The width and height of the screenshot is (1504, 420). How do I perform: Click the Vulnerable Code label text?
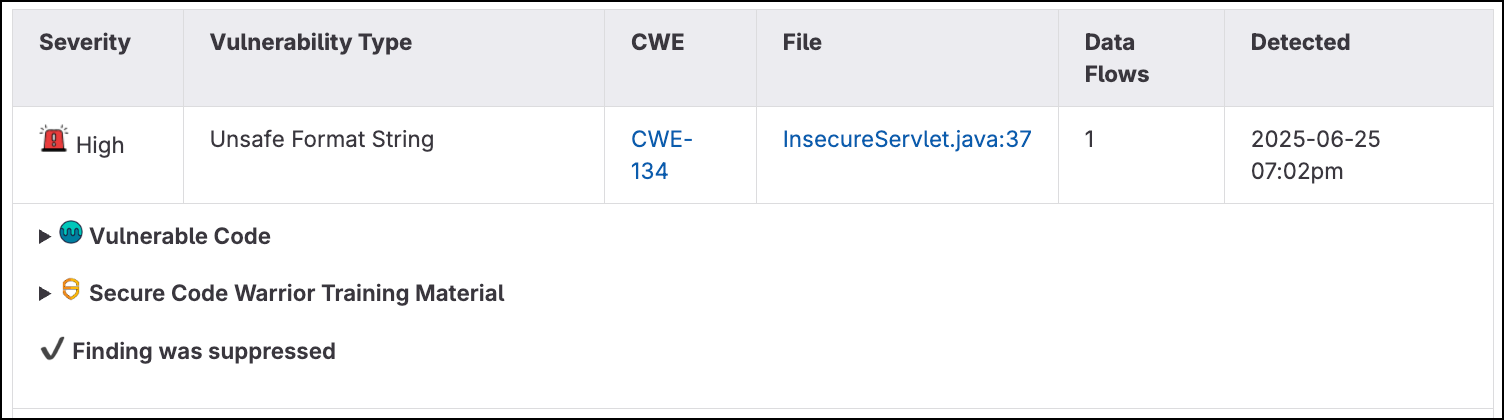tap(180, 237)
